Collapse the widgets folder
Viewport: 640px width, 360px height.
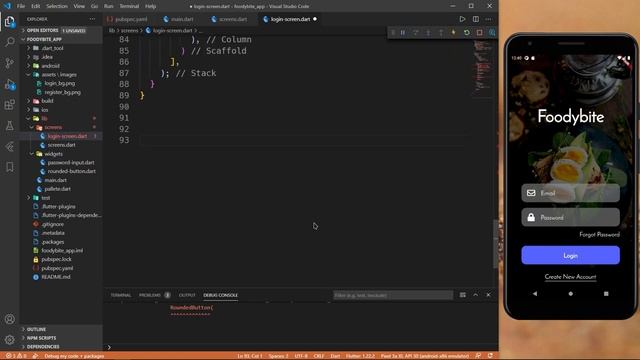61,154
